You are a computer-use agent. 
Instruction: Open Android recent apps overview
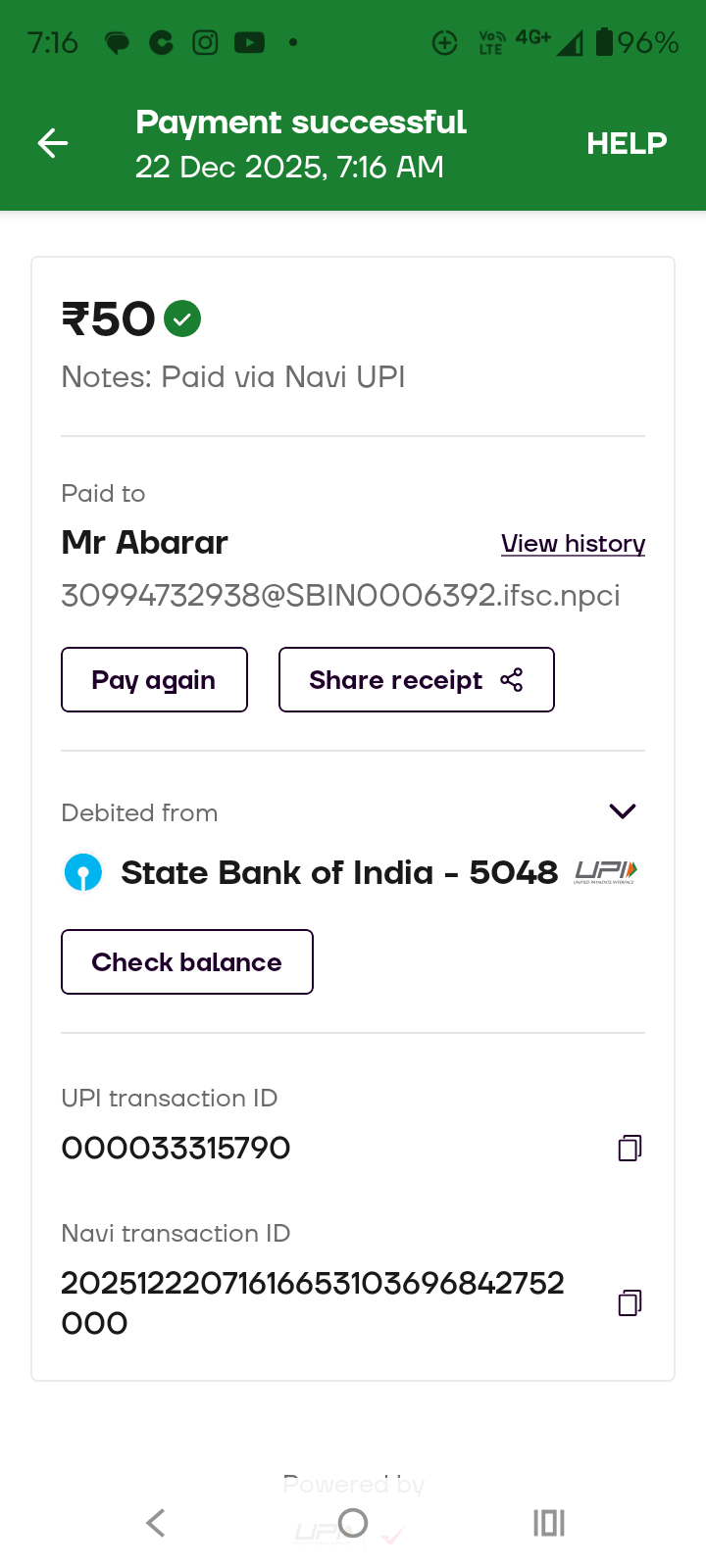pyautogui.click(x=548, y=1522)
